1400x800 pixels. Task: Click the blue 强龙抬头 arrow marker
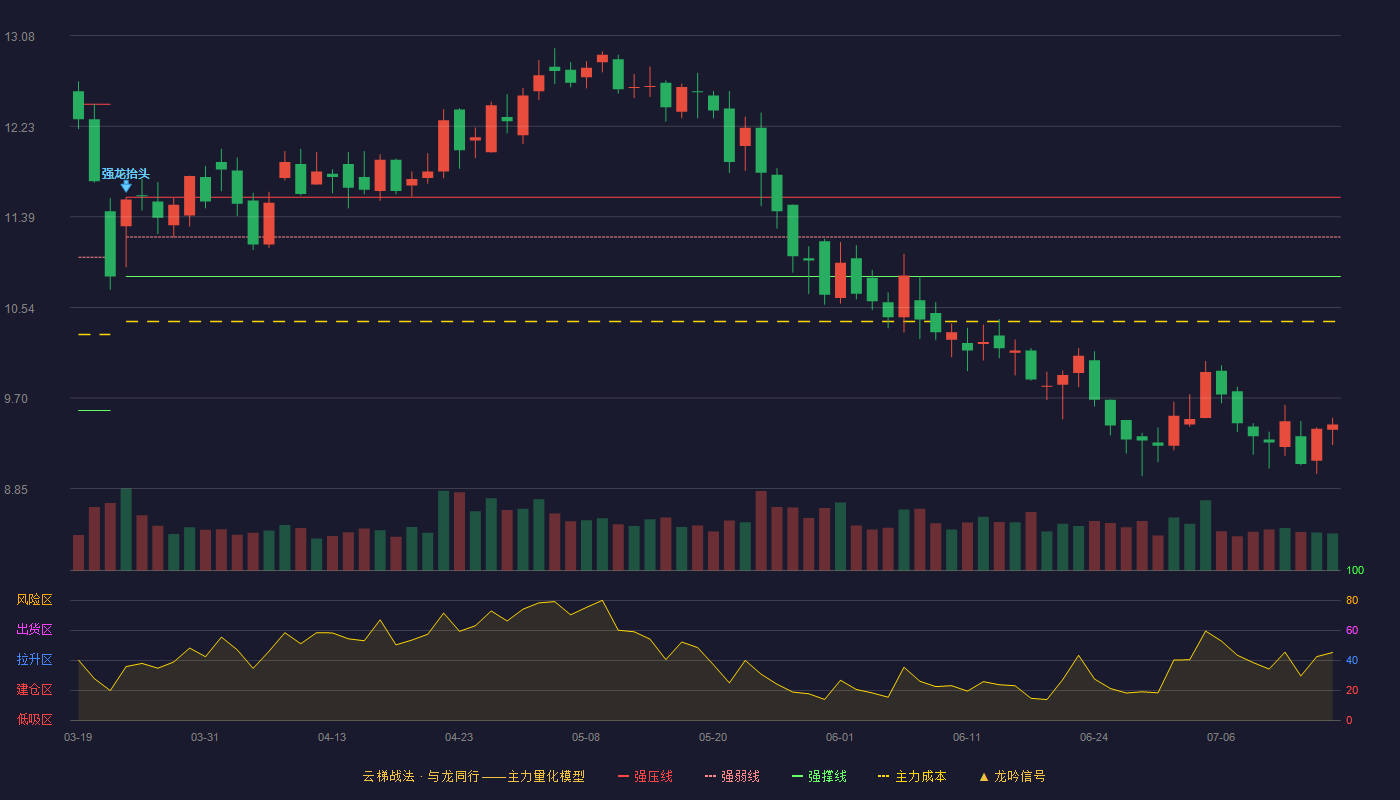tap(126, 186)
